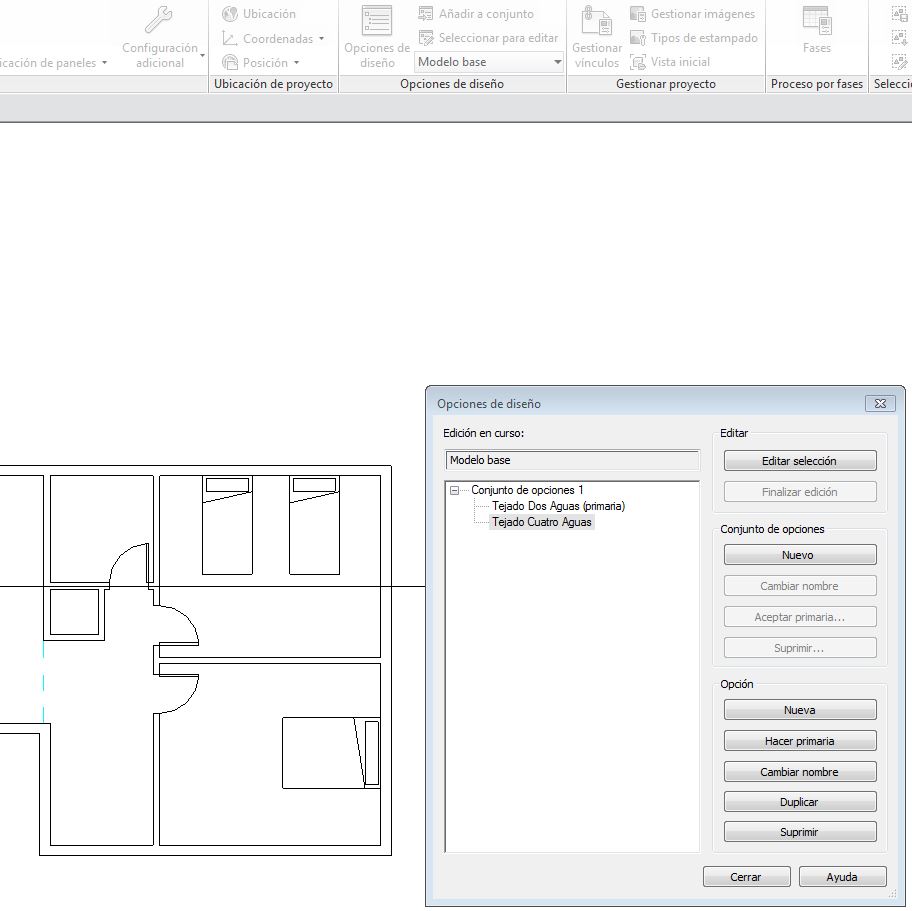
Task: Open the Modelo base dropdown
Action: click(x=557, y=61)
